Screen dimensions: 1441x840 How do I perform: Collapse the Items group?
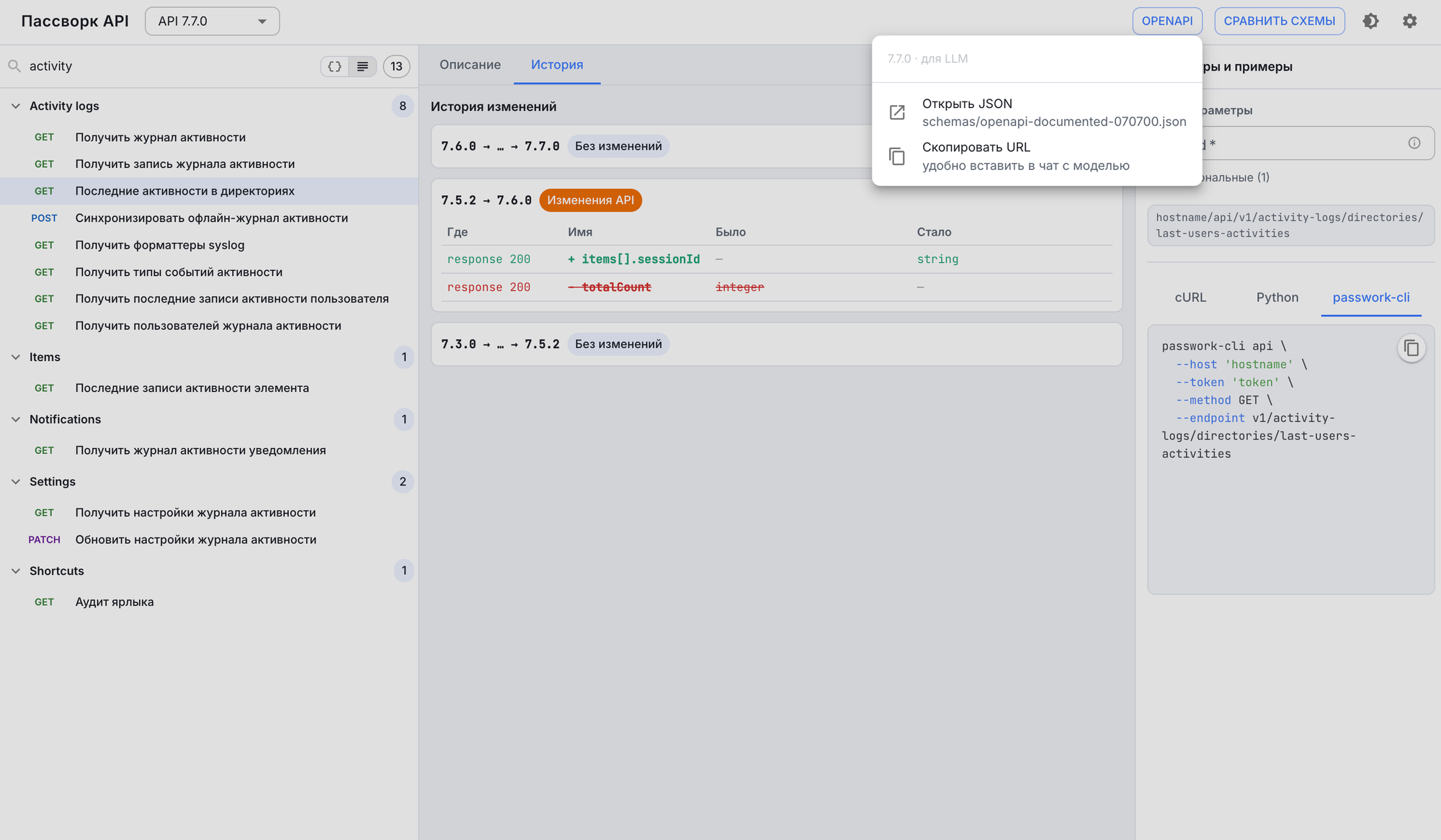pyautogui.click(x=16, y=357)
